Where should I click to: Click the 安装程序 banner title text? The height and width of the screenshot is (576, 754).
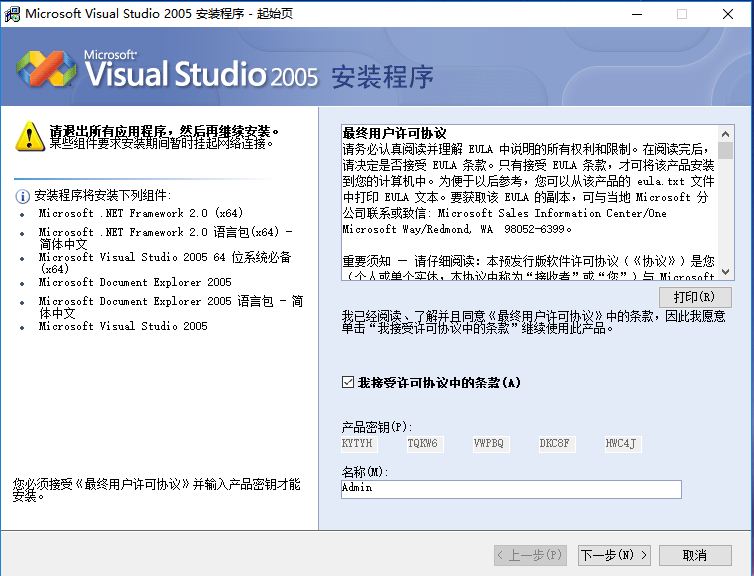(382, 77)
